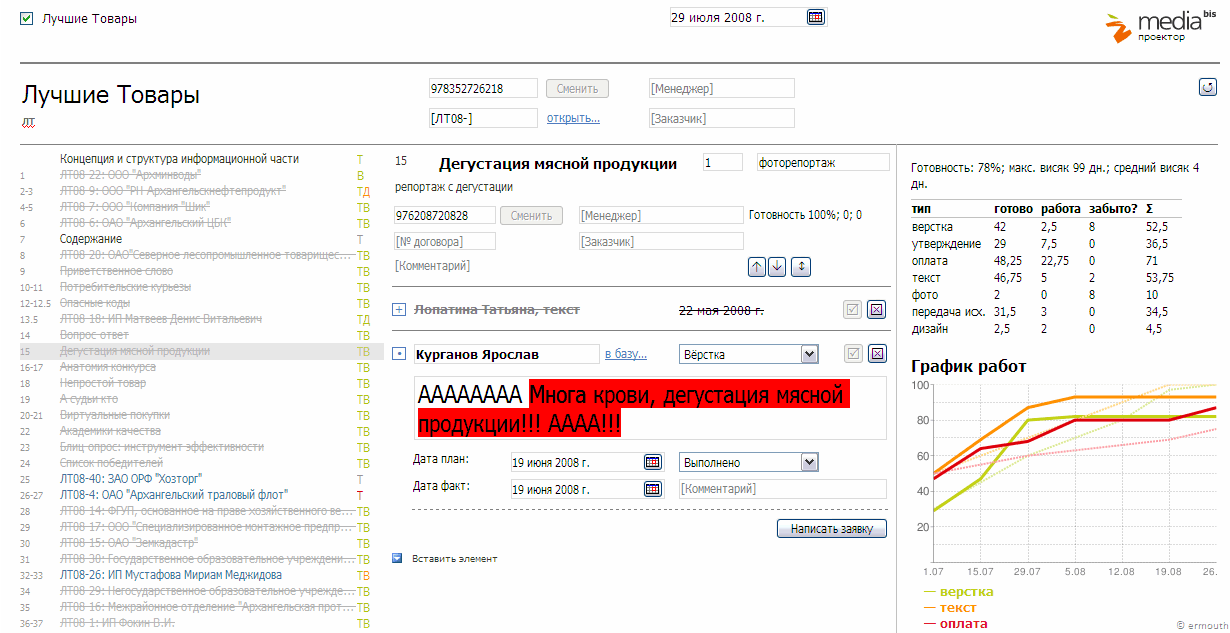Open the calendar icon for Дата план
The image size is (1230, 633).
pos(652,462)
